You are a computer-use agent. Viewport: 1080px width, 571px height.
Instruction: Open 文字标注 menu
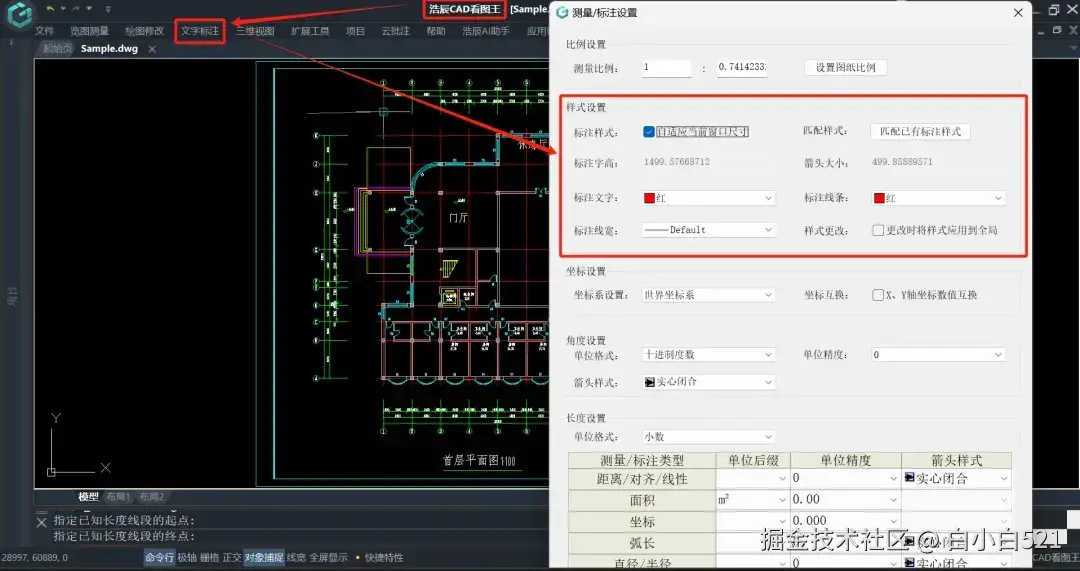pos(200,31)
